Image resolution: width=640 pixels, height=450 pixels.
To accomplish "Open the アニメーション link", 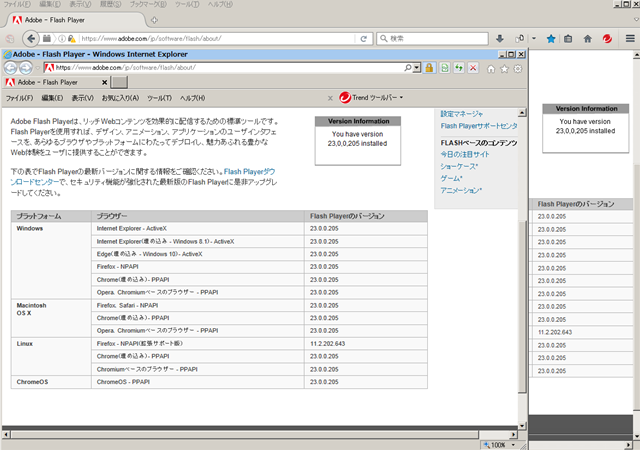I will [461, 190].
